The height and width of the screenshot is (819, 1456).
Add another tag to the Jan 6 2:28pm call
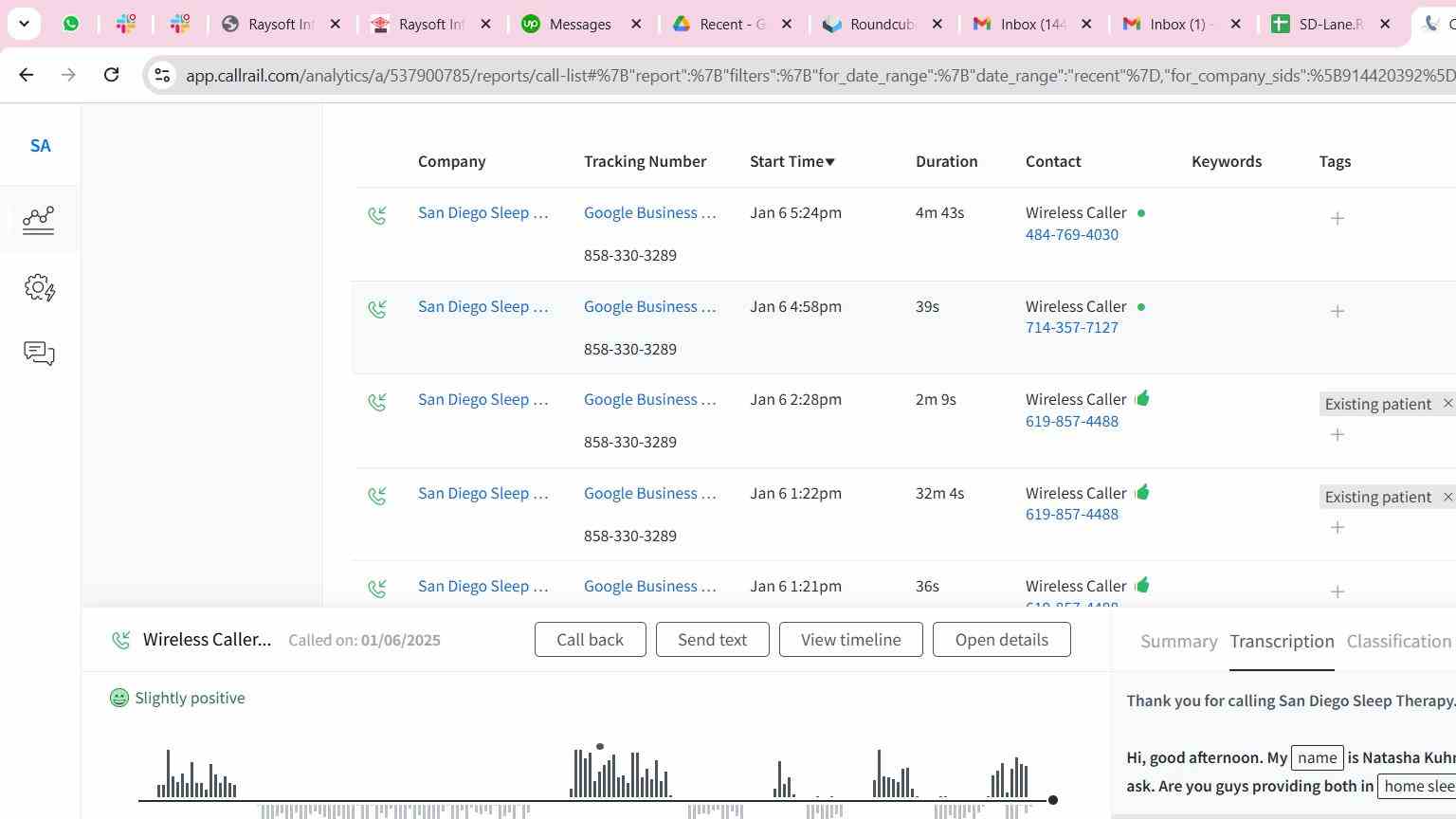tap(1338, 435)
